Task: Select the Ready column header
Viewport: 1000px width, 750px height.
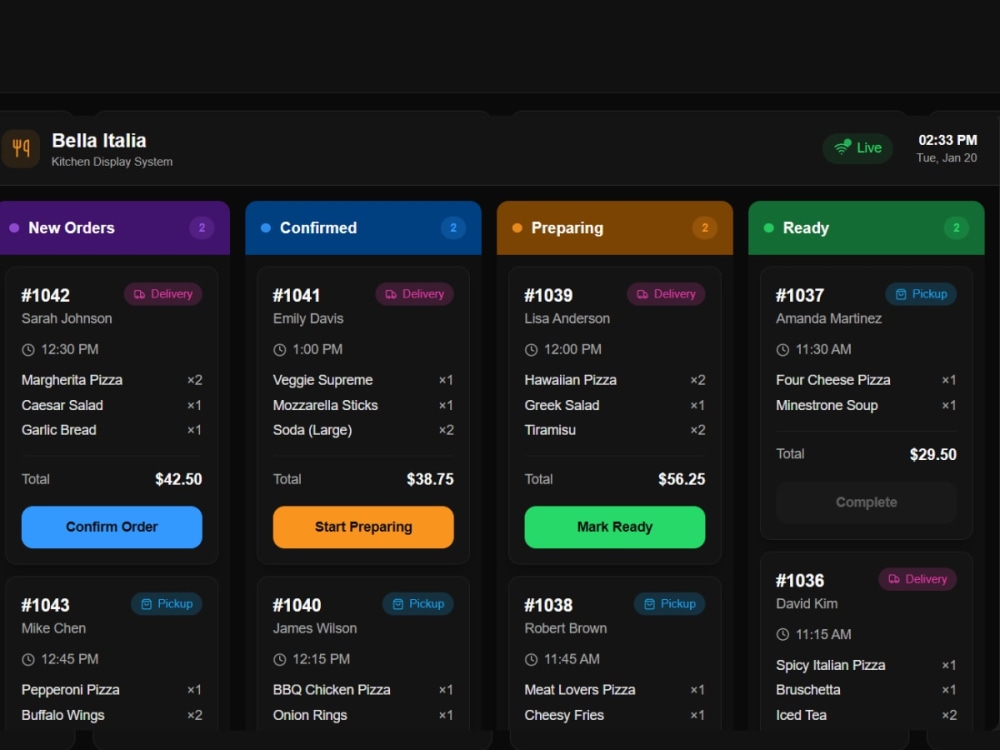Action: point(866,228)
